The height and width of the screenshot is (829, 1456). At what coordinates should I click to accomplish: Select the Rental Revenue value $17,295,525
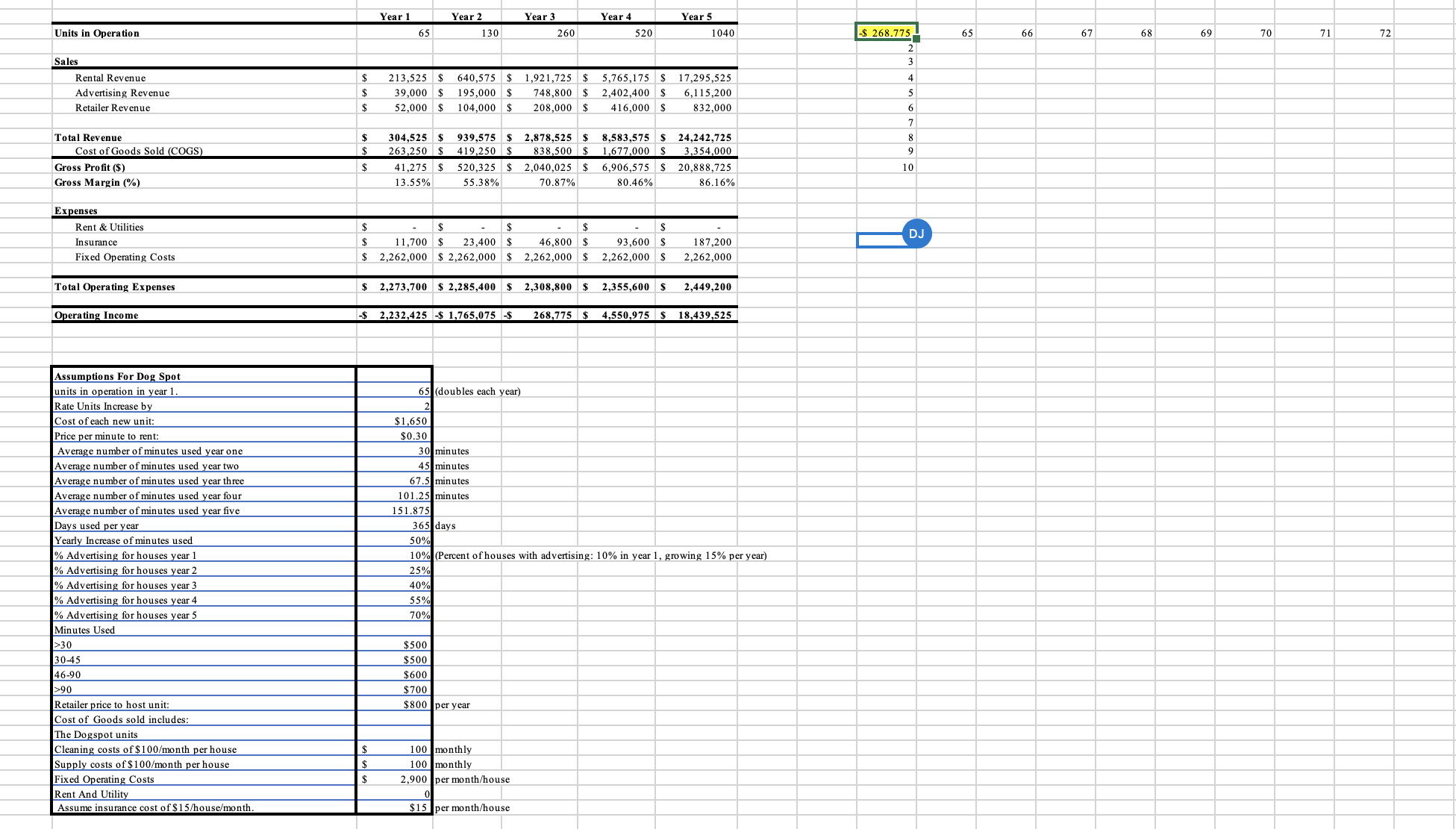698,78
